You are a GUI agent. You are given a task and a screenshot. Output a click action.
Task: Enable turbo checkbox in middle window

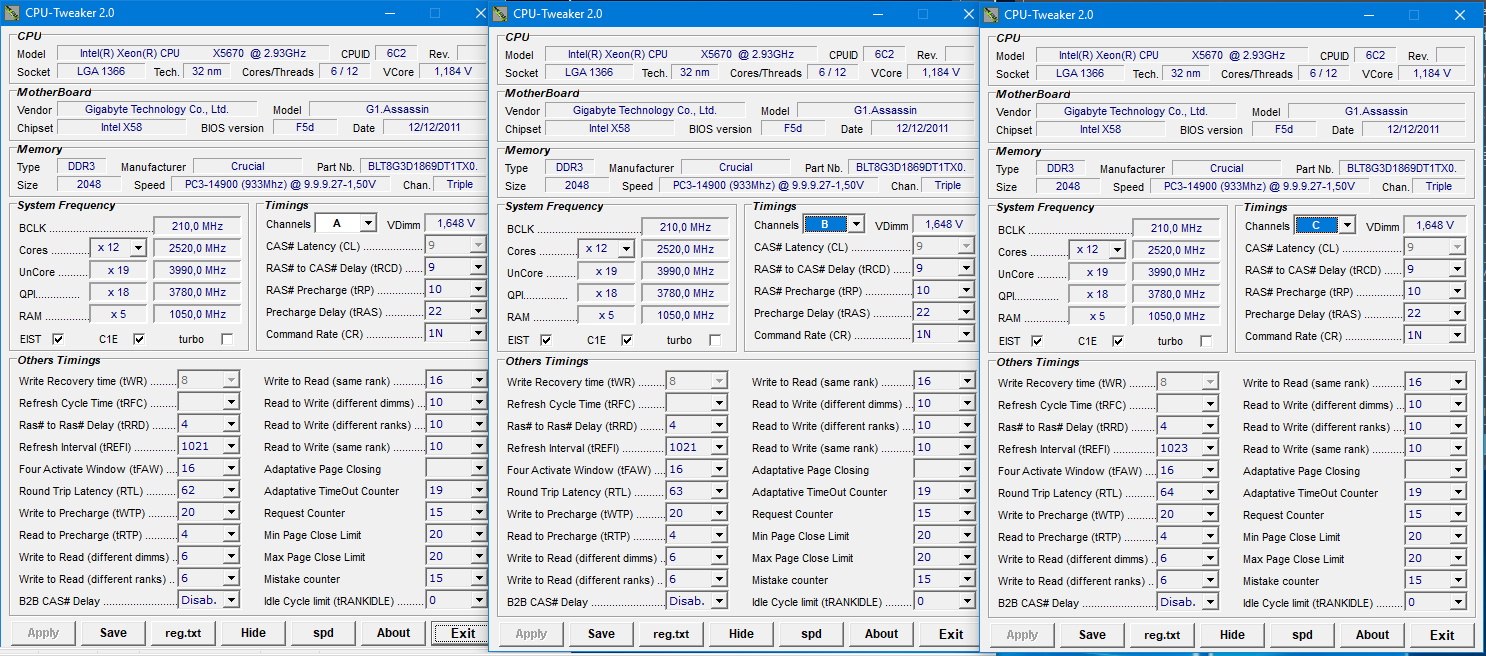coord(715,340)
